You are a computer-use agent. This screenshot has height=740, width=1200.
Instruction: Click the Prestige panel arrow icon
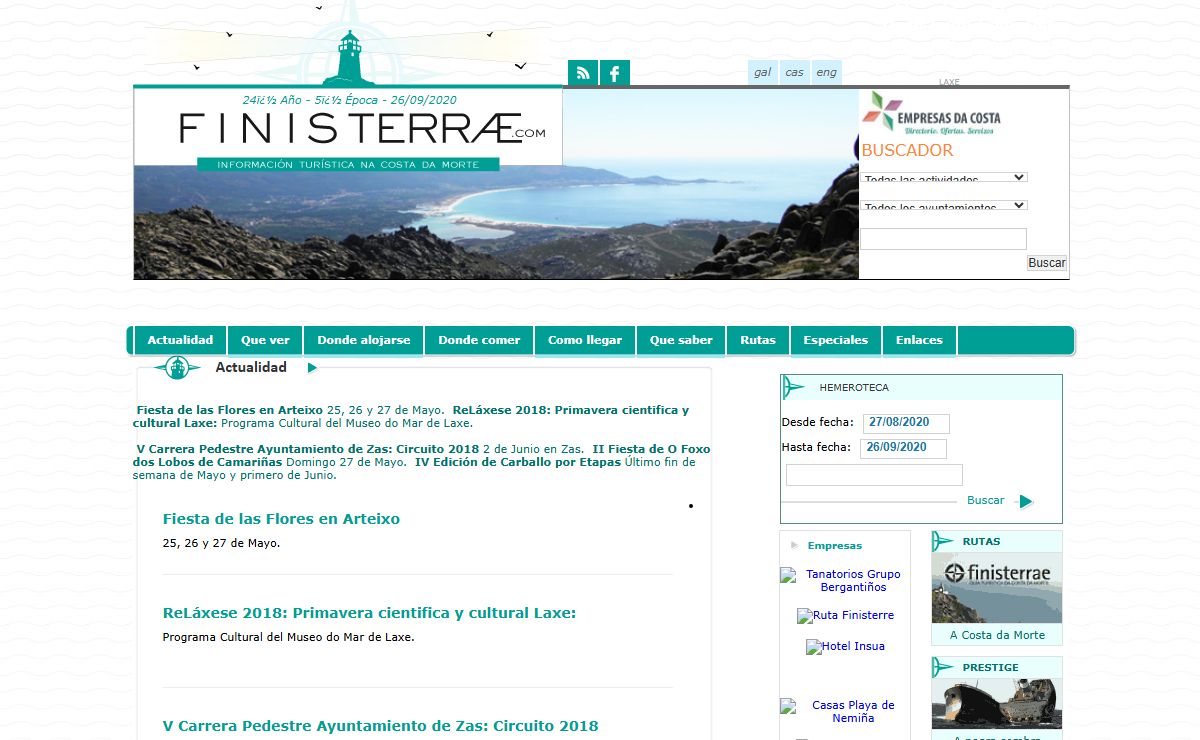pyautogui.click(x=942, y=667)
